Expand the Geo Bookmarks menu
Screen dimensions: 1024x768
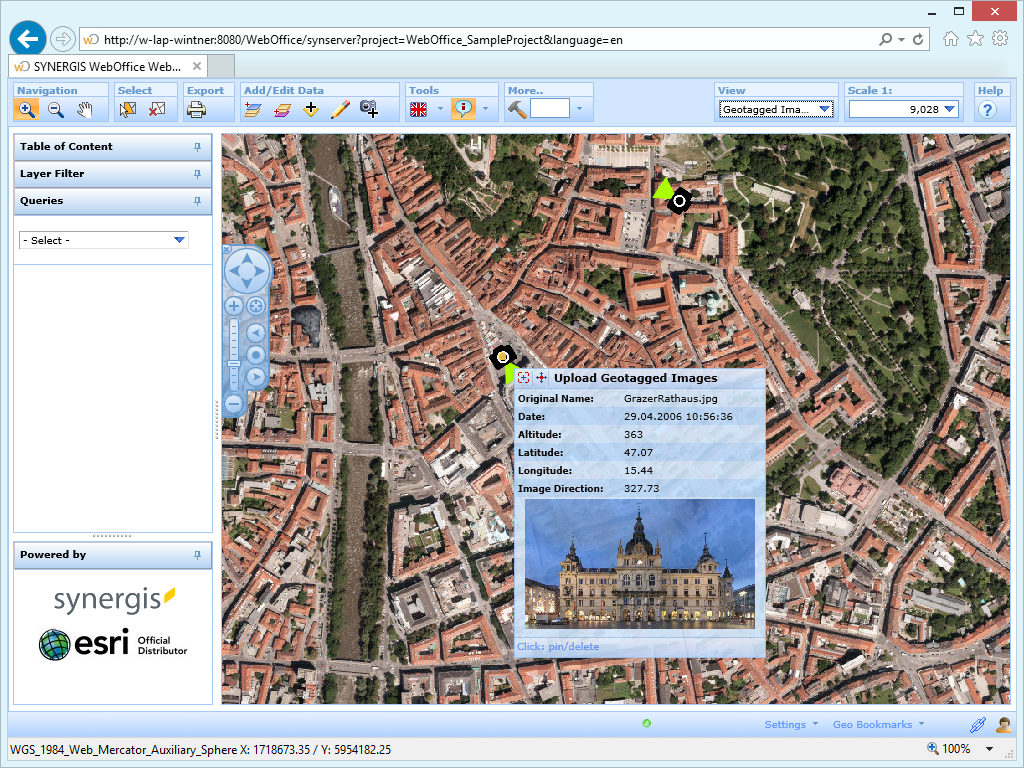(x=876, y=724)
